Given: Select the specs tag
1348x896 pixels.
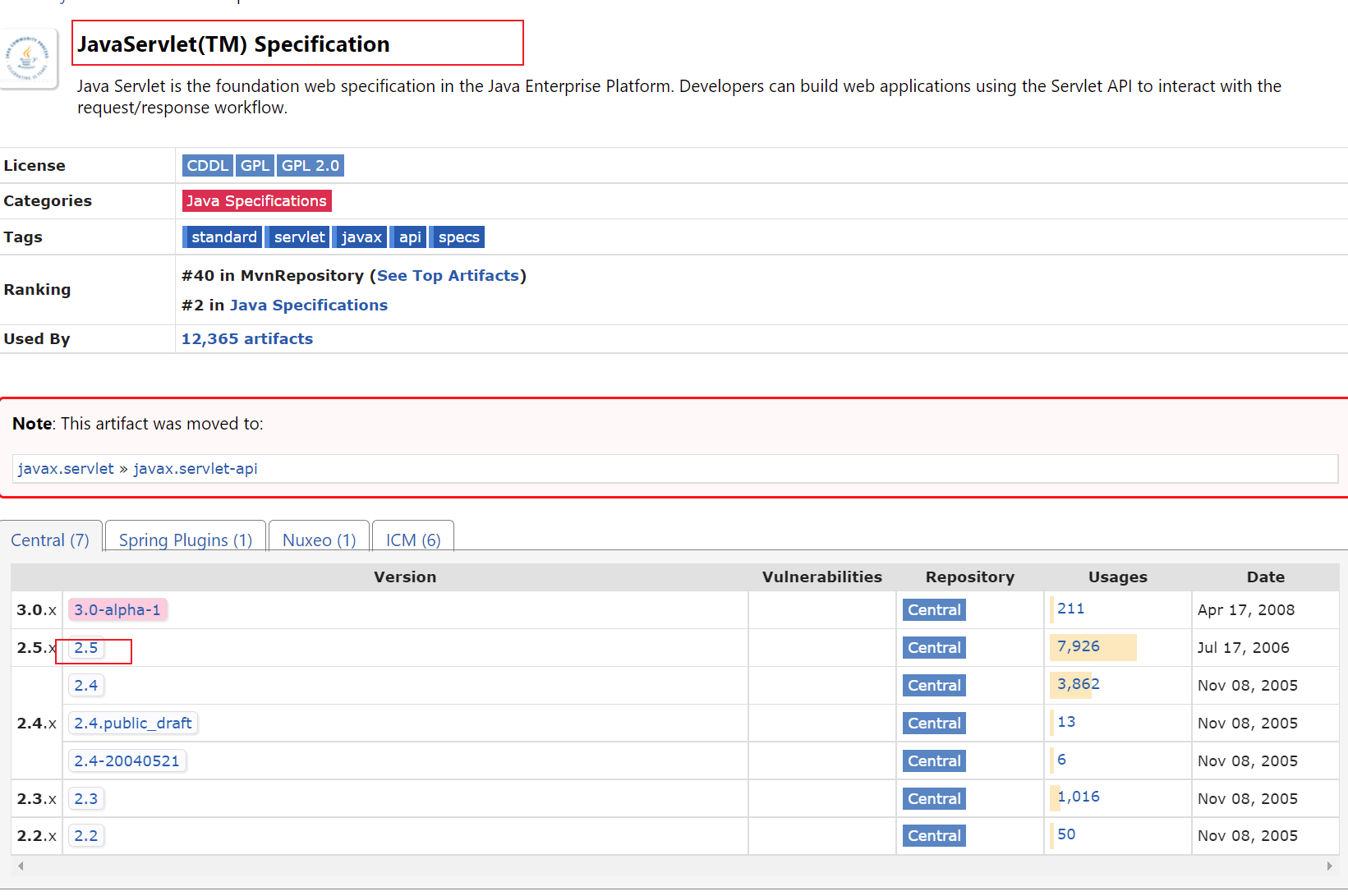Looking at the screenshot, I should 458,237.
